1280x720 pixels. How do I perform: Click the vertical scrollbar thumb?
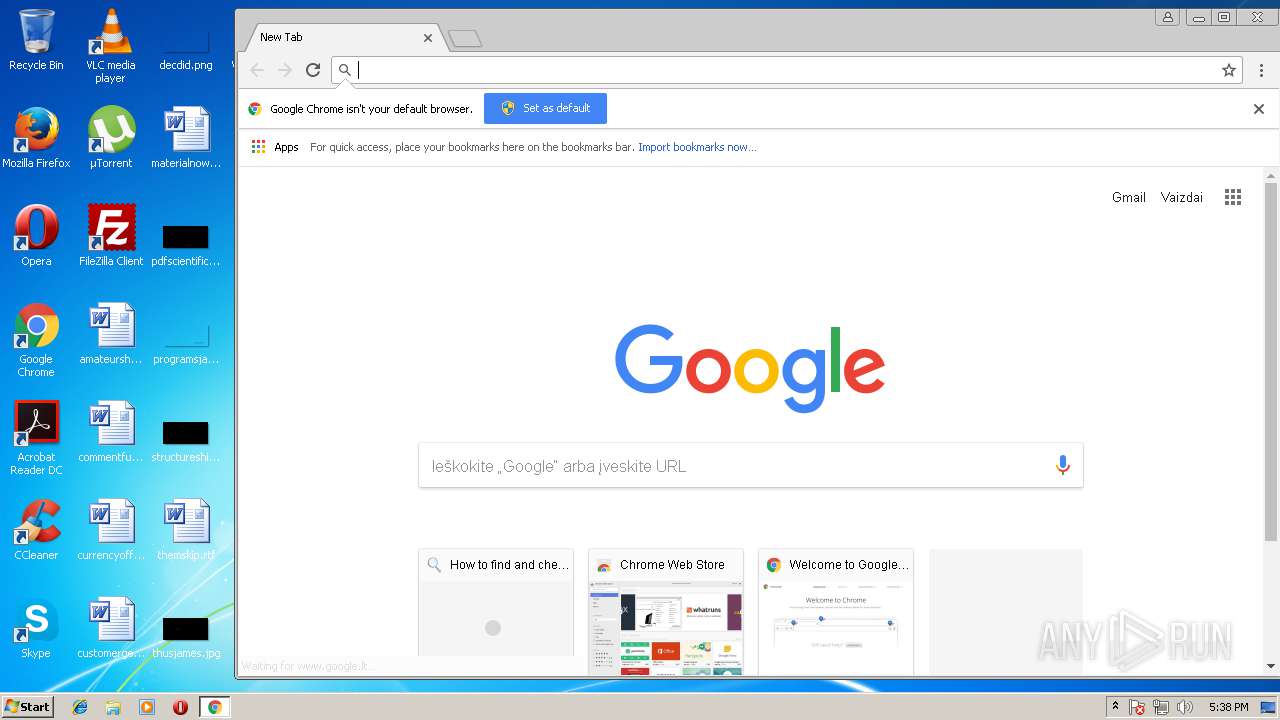1271,362
